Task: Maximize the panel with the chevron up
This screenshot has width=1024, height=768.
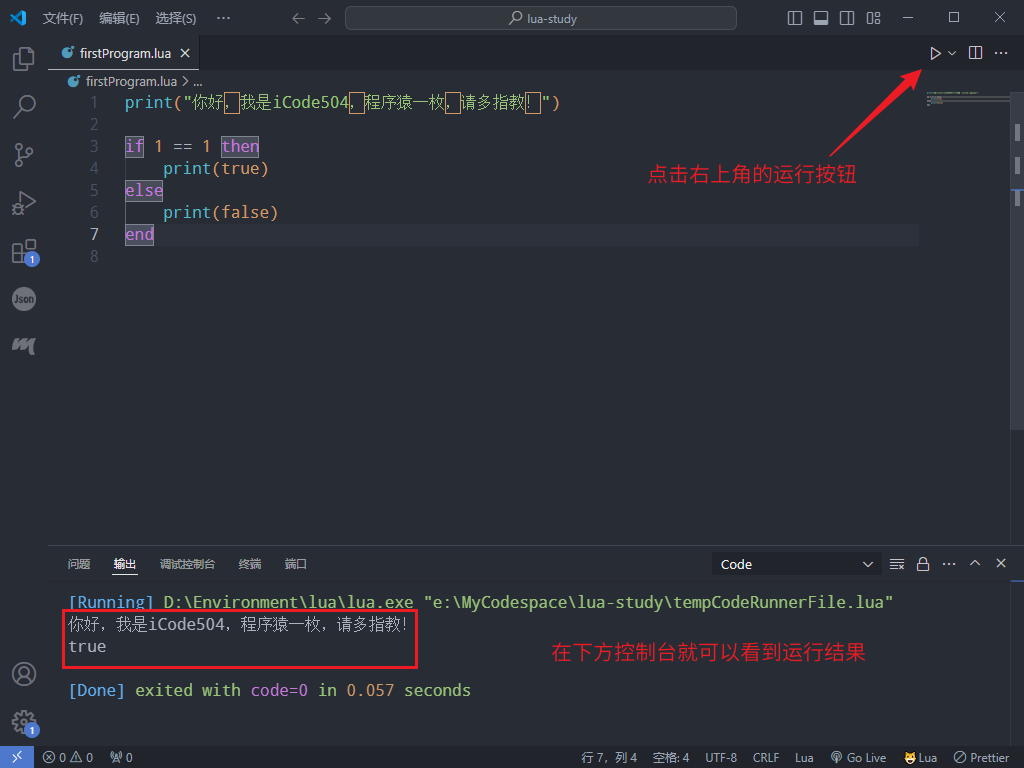Action: pyautogui.click(x=975, y=564)
